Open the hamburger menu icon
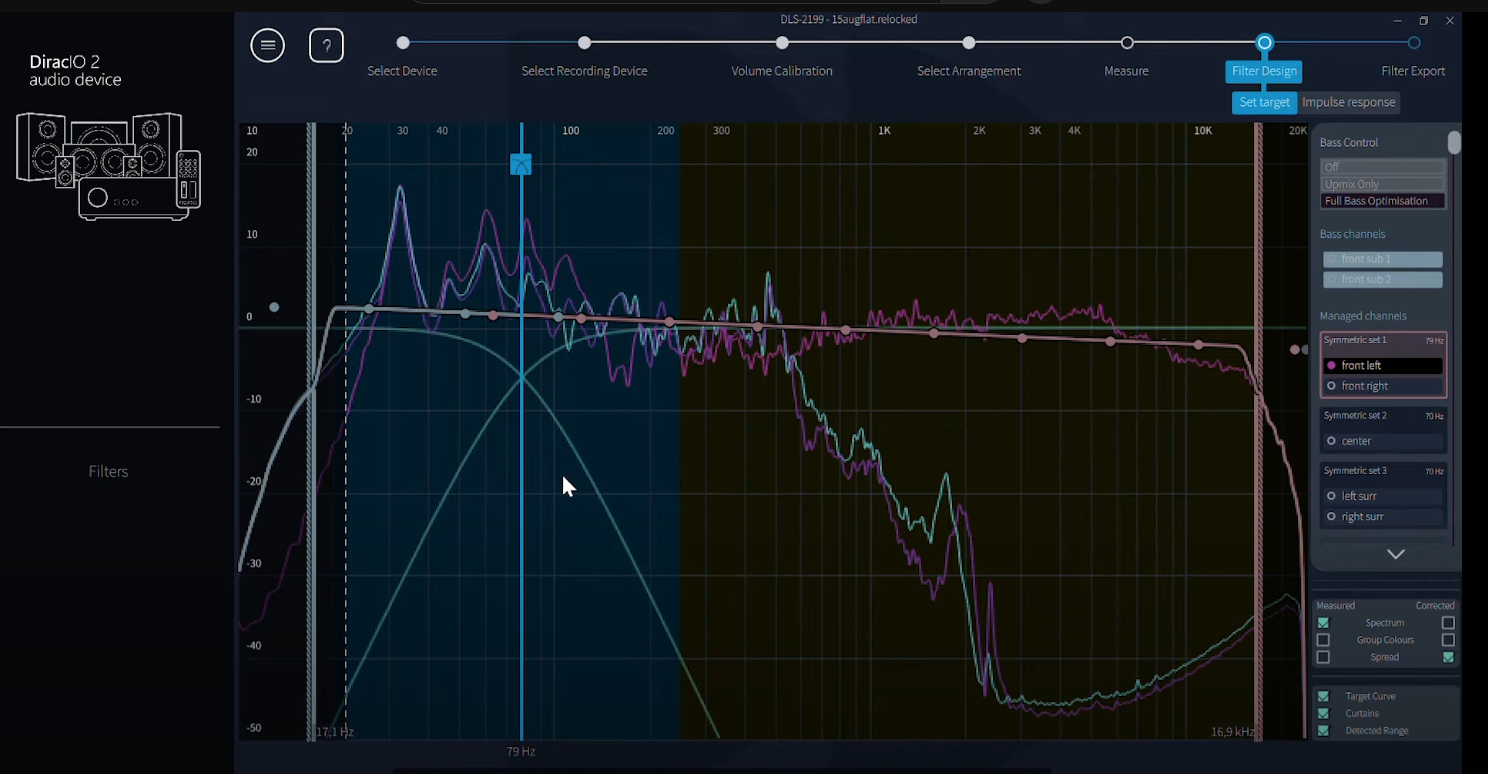 267,45
